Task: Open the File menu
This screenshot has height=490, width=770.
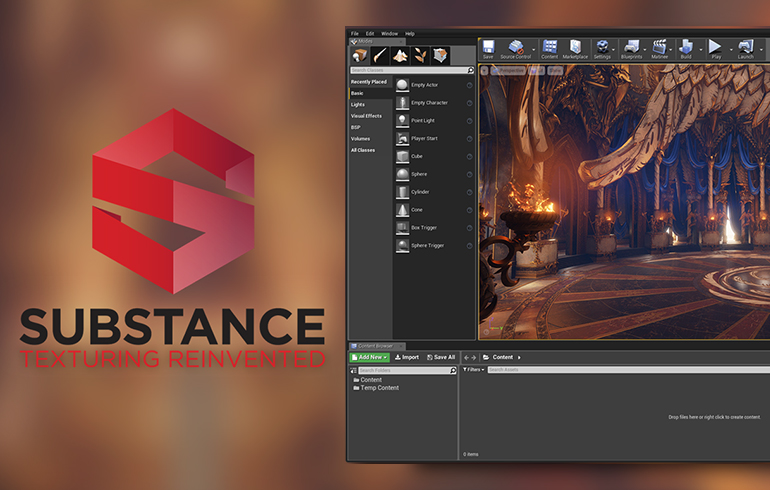Action: [355, 34]
